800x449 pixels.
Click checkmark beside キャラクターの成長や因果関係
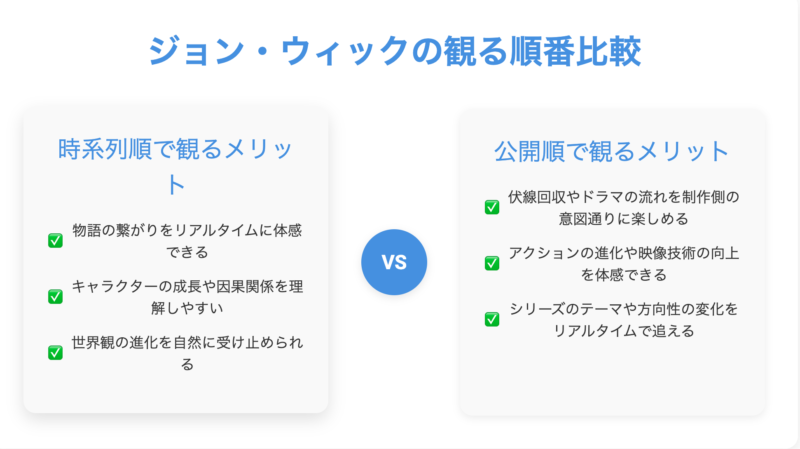[x=55, y=296]
